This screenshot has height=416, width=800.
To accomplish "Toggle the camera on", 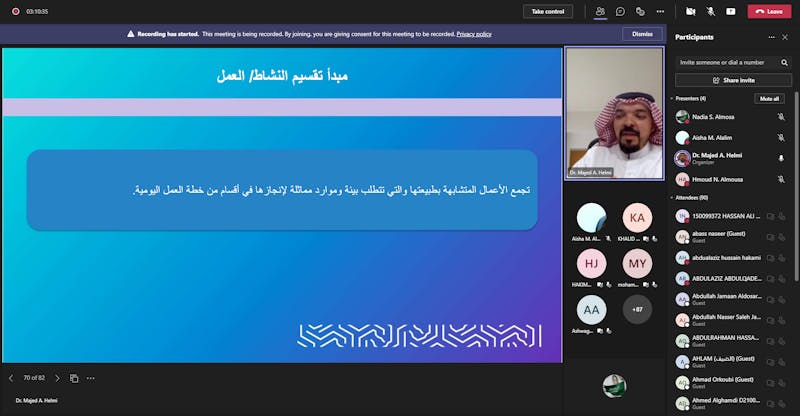I will click(690, 11).
